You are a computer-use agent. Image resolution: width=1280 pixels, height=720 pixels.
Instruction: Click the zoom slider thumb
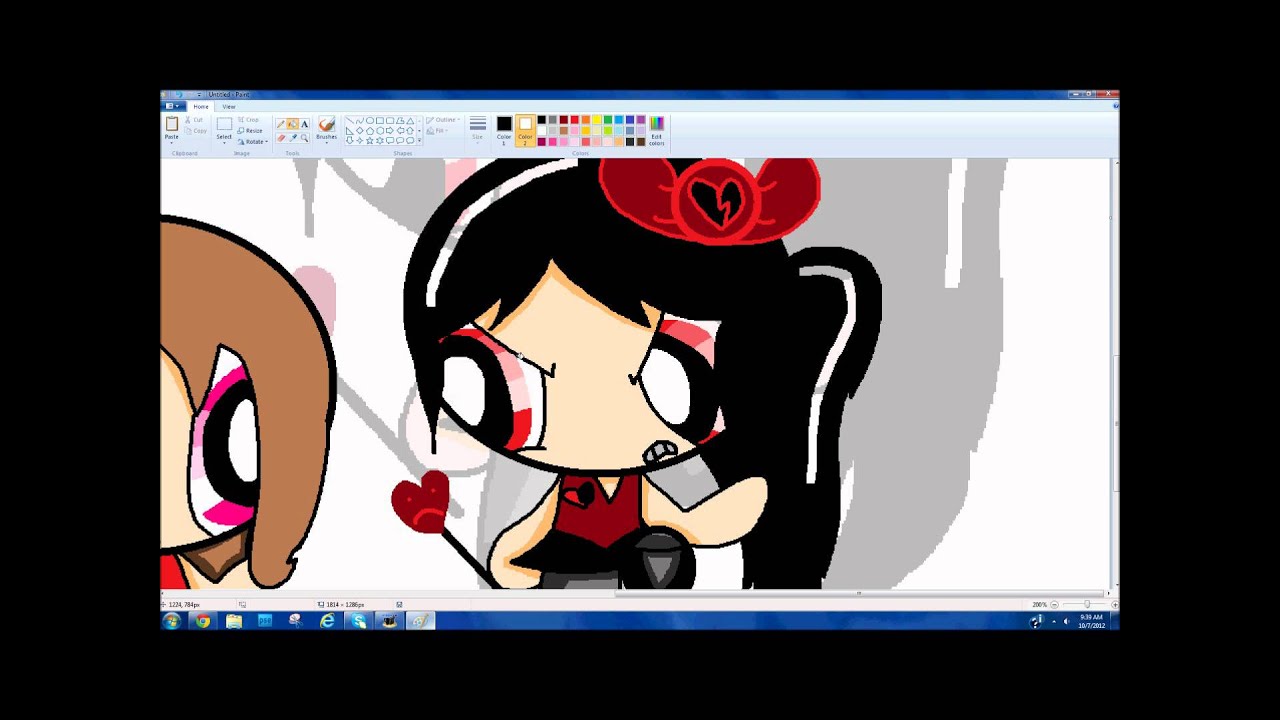pyautogui.click(x=1087, y=604)
